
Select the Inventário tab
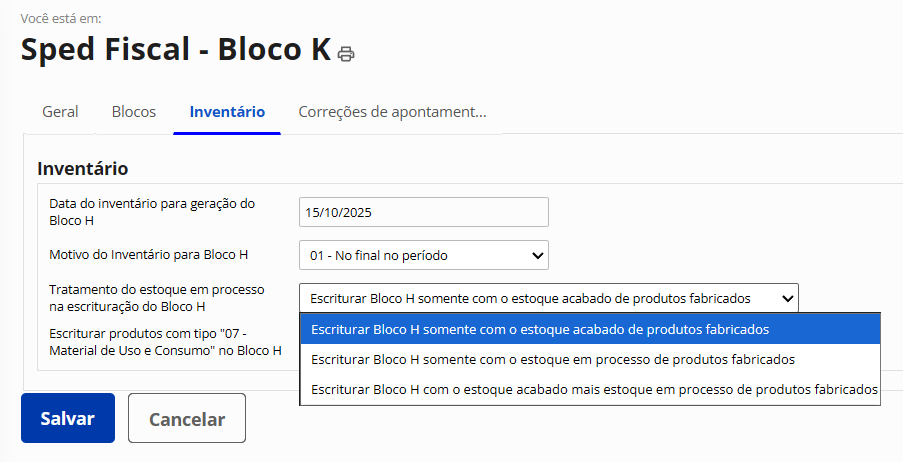coord(227,112)
